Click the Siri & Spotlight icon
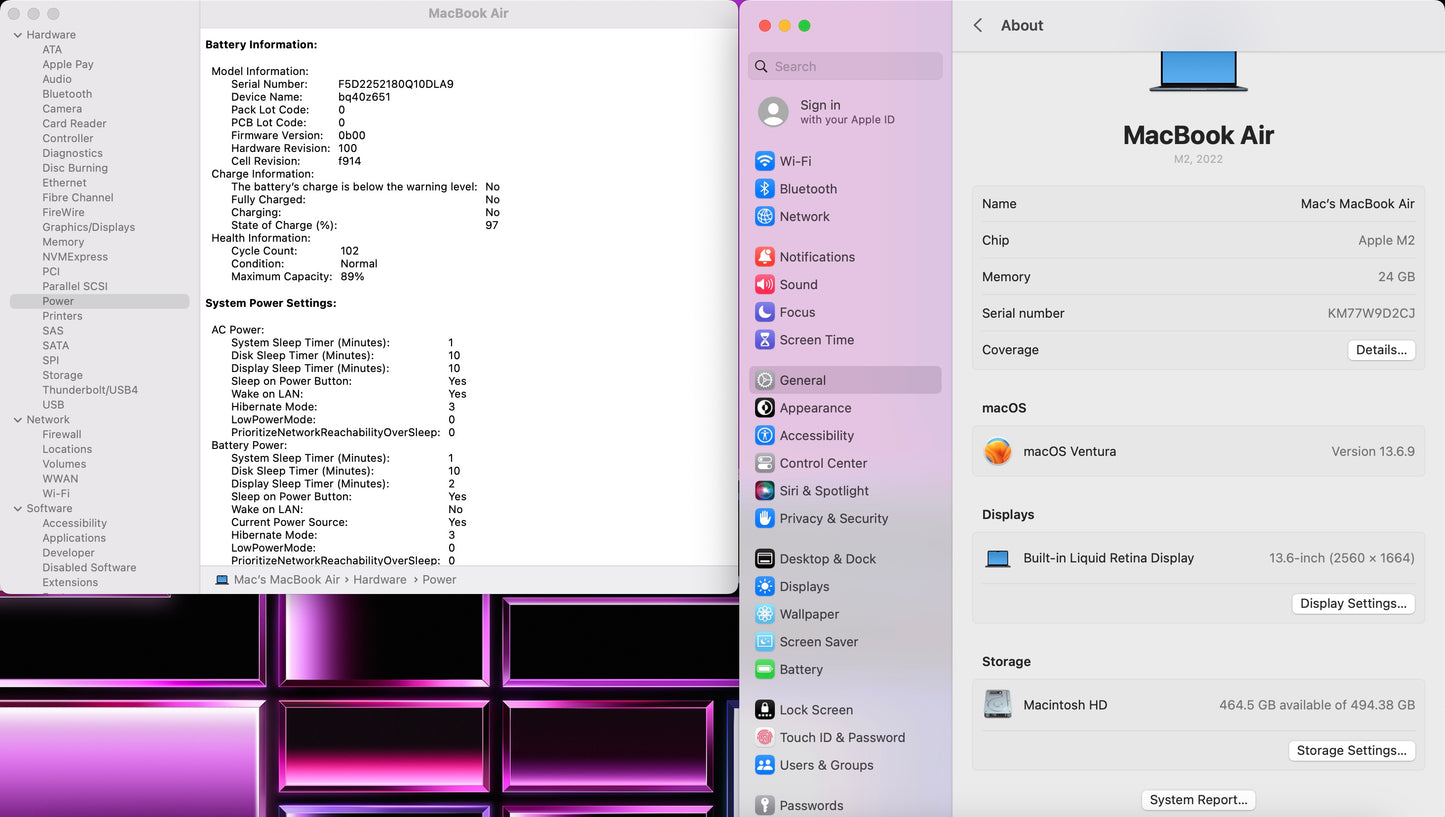 click(765, 491)
